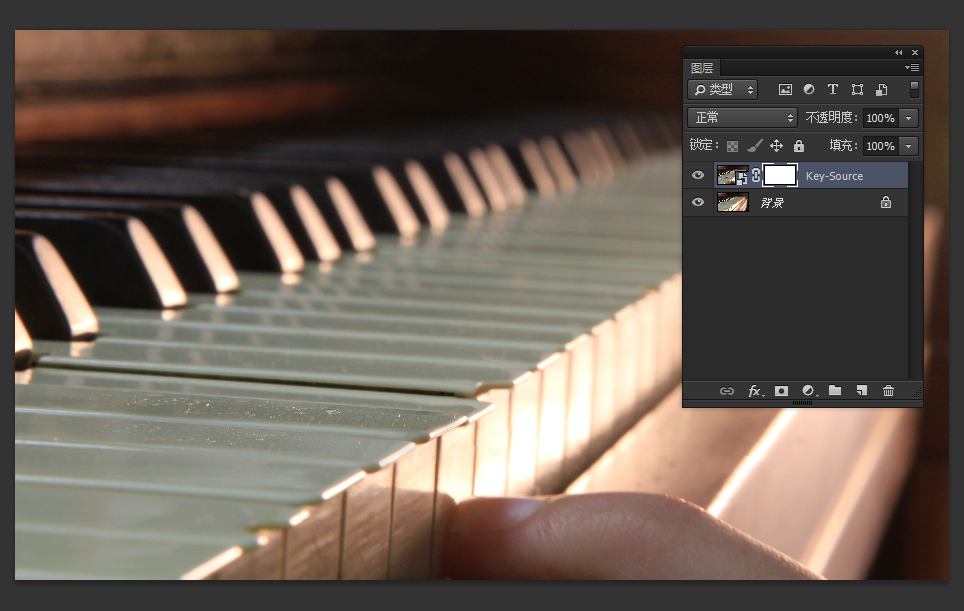Click the 填充 100% value field
Image resolution: width=964 pixels, height=611 pixels.
pyautogui.click(x=880, y=146)
